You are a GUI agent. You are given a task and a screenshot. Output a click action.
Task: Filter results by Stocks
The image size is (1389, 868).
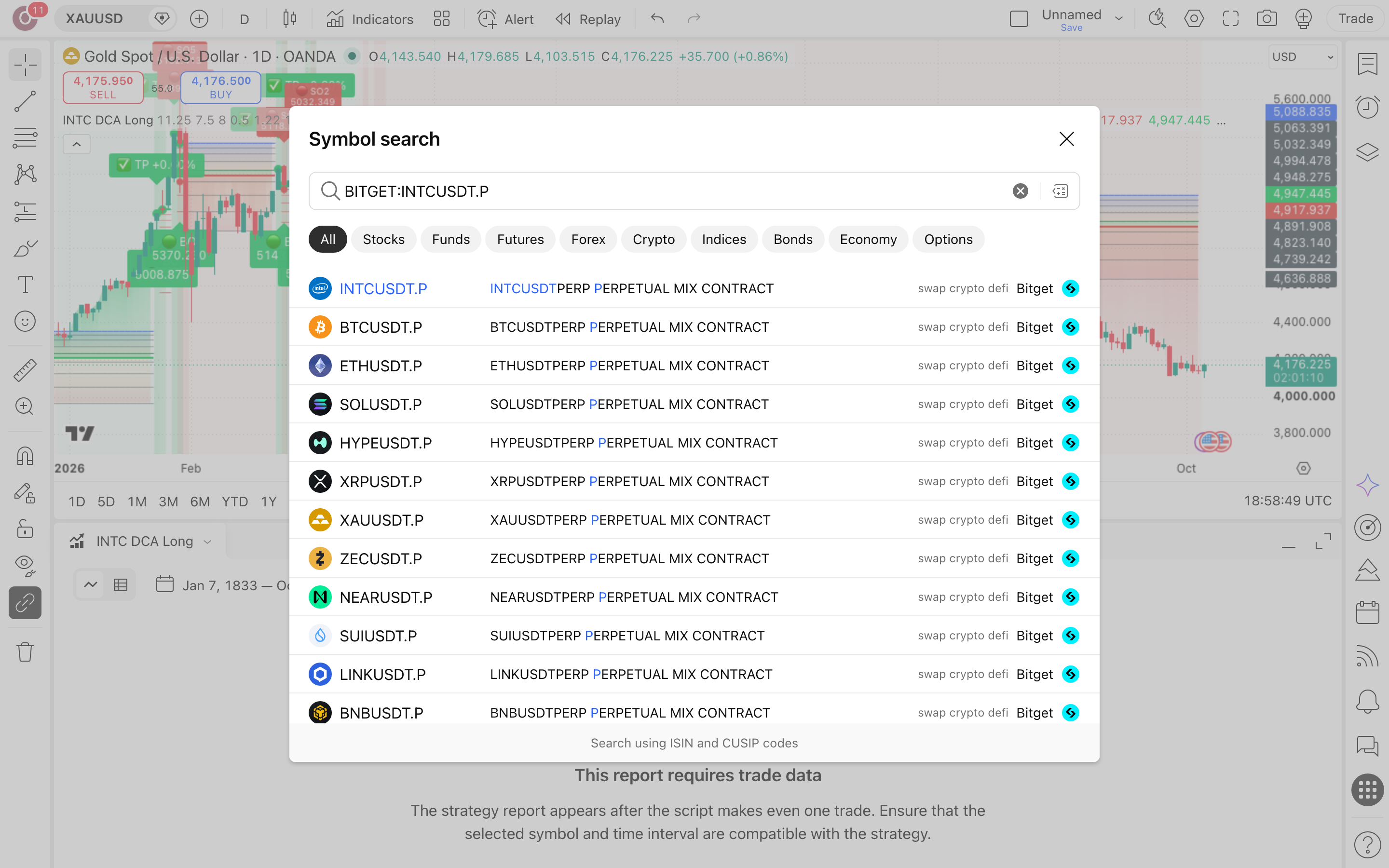(x=383, y=239)
